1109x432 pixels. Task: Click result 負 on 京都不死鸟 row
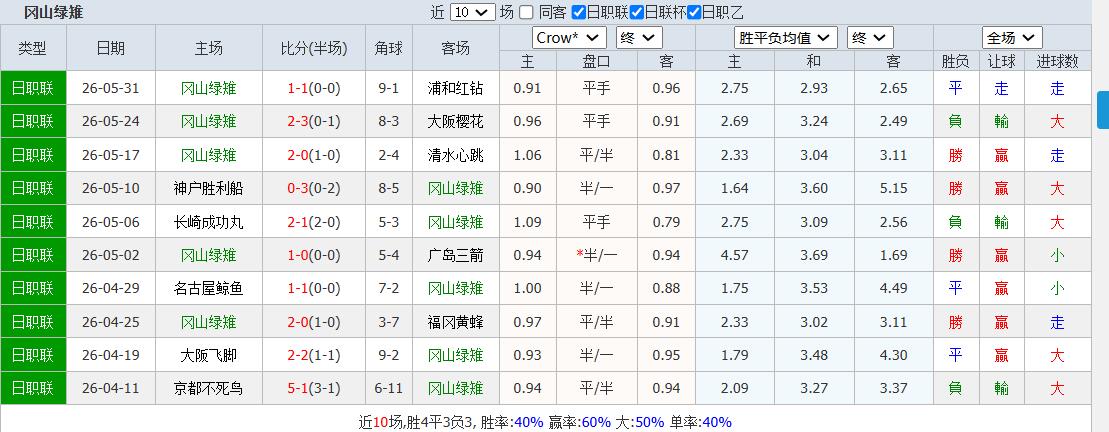pos(956,388)
